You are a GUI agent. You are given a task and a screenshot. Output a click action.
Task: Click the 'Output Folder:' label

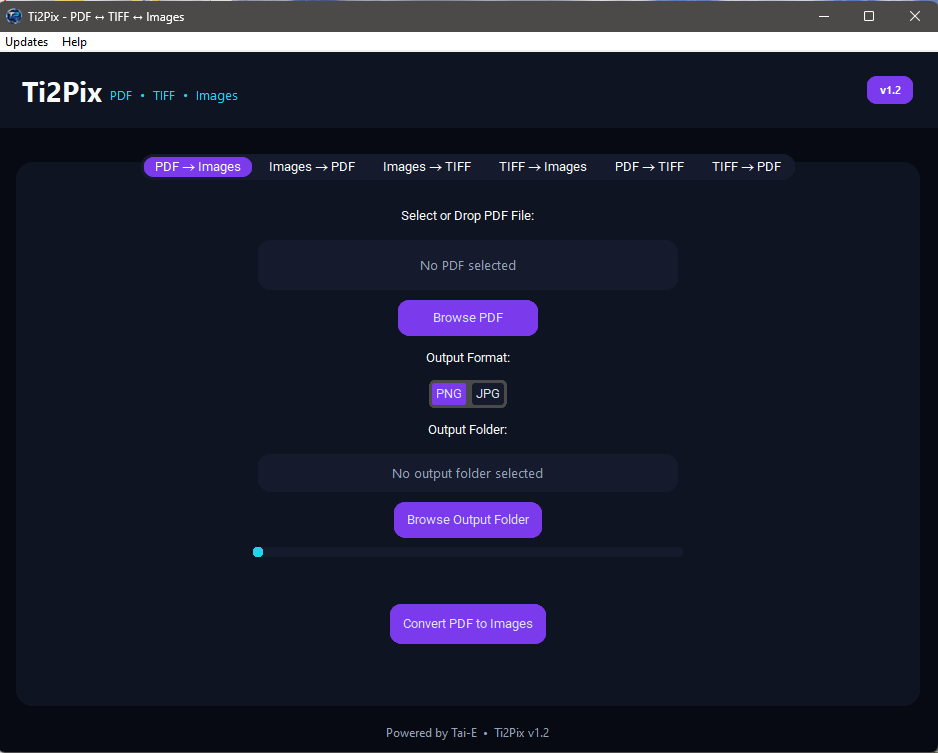[468, 429]
